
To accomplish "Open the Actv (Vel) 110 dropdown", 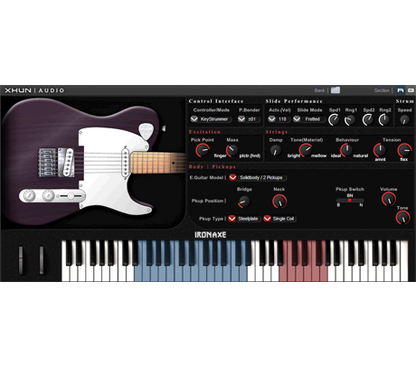I will click(x=278, y=119).
